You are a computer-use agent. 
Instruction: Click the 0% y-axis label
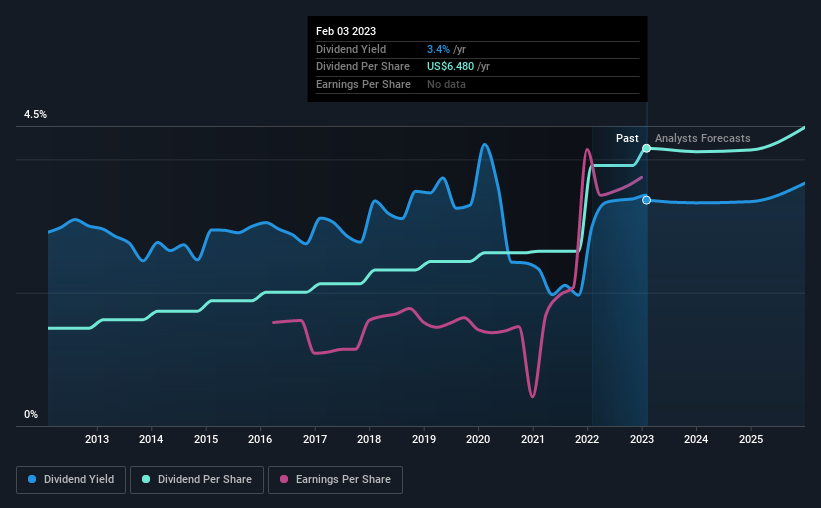(31, 414)
